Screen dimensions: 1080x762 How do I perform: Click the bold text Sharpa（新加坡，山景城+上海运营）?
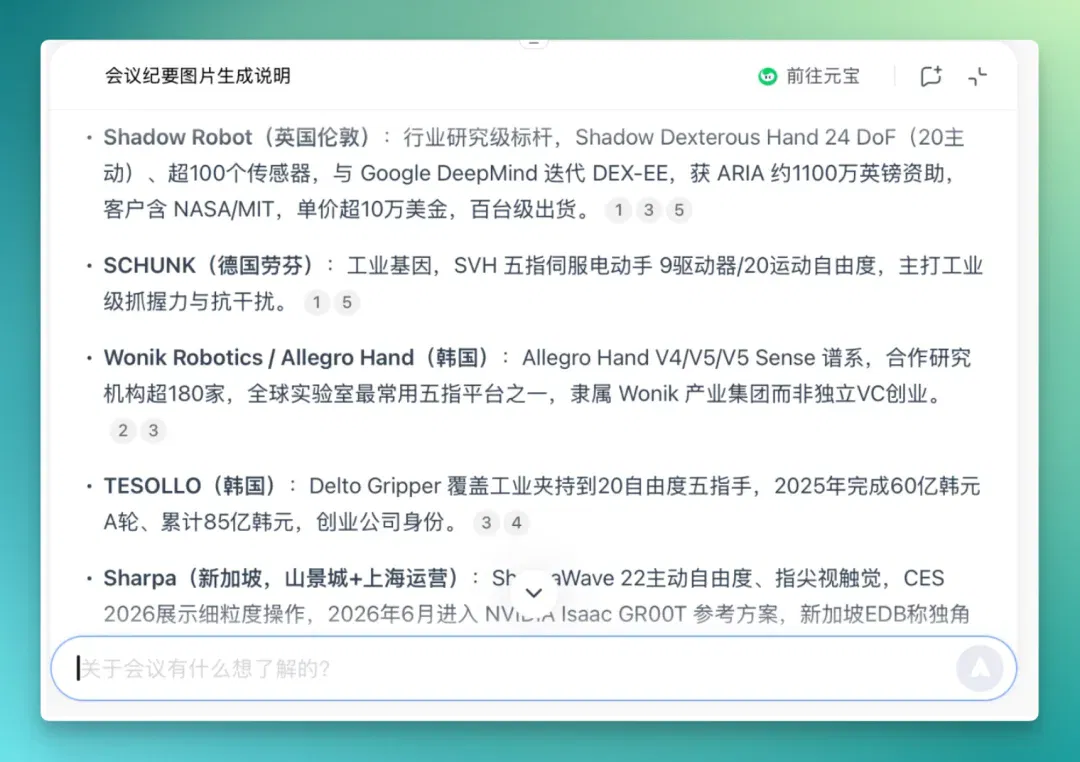point(282,578)
